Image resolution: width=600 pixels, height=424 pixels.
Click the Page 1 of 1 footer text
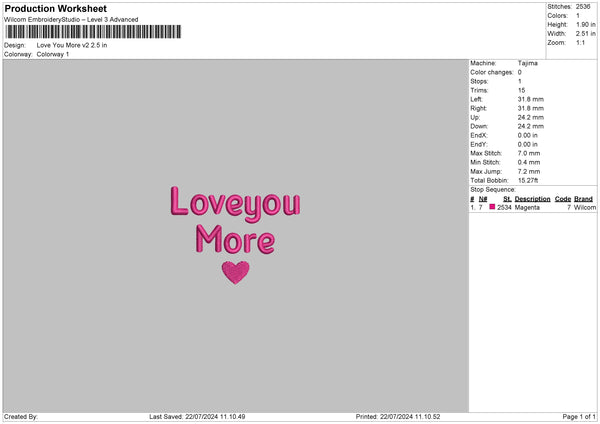point(579,417)
